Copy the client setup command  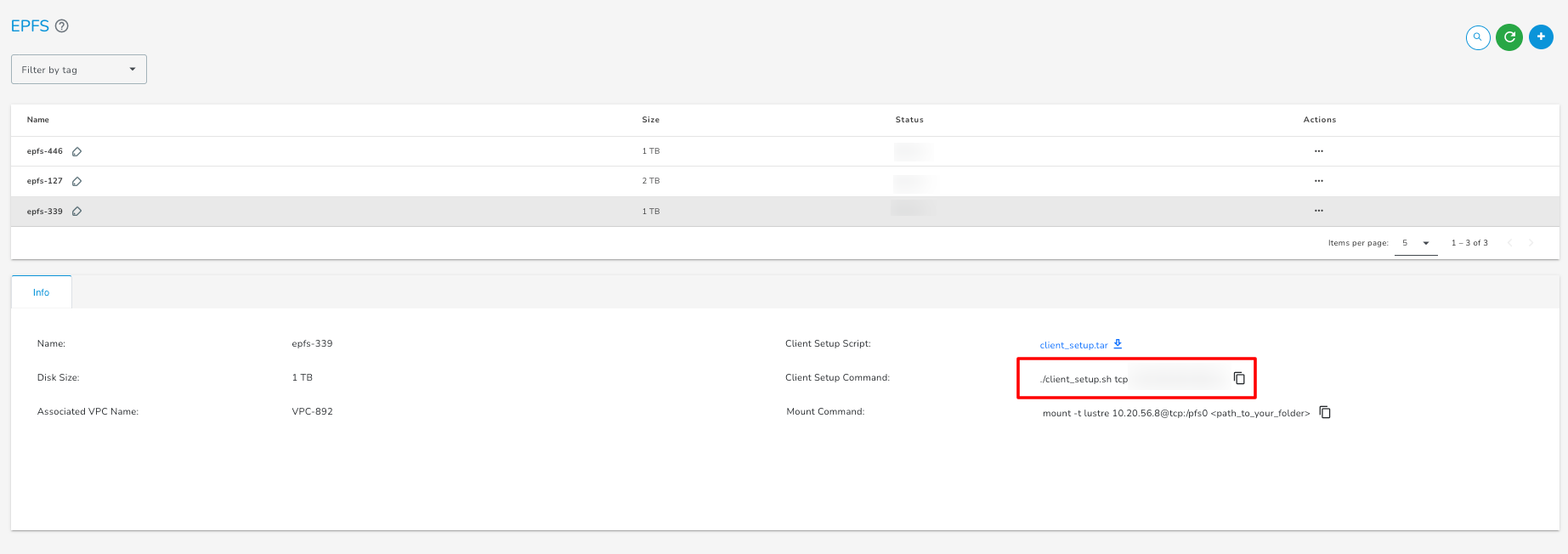click(1239, 378)
